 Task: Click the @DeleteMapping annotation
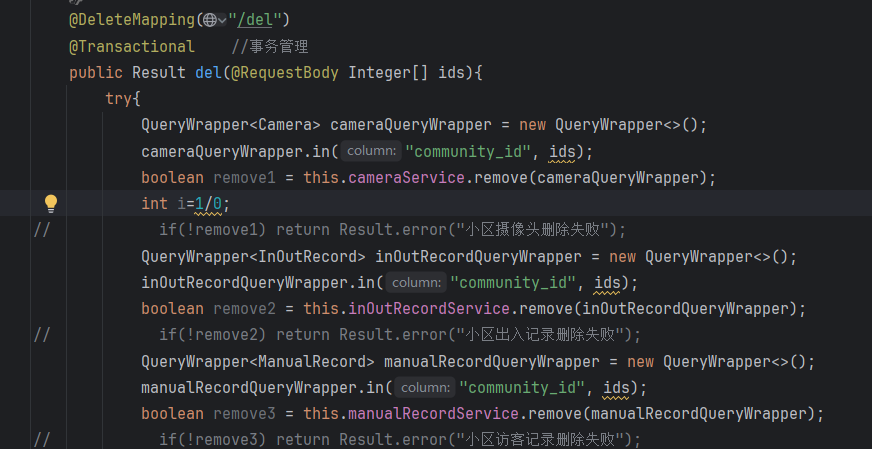[x=132, y=20]
